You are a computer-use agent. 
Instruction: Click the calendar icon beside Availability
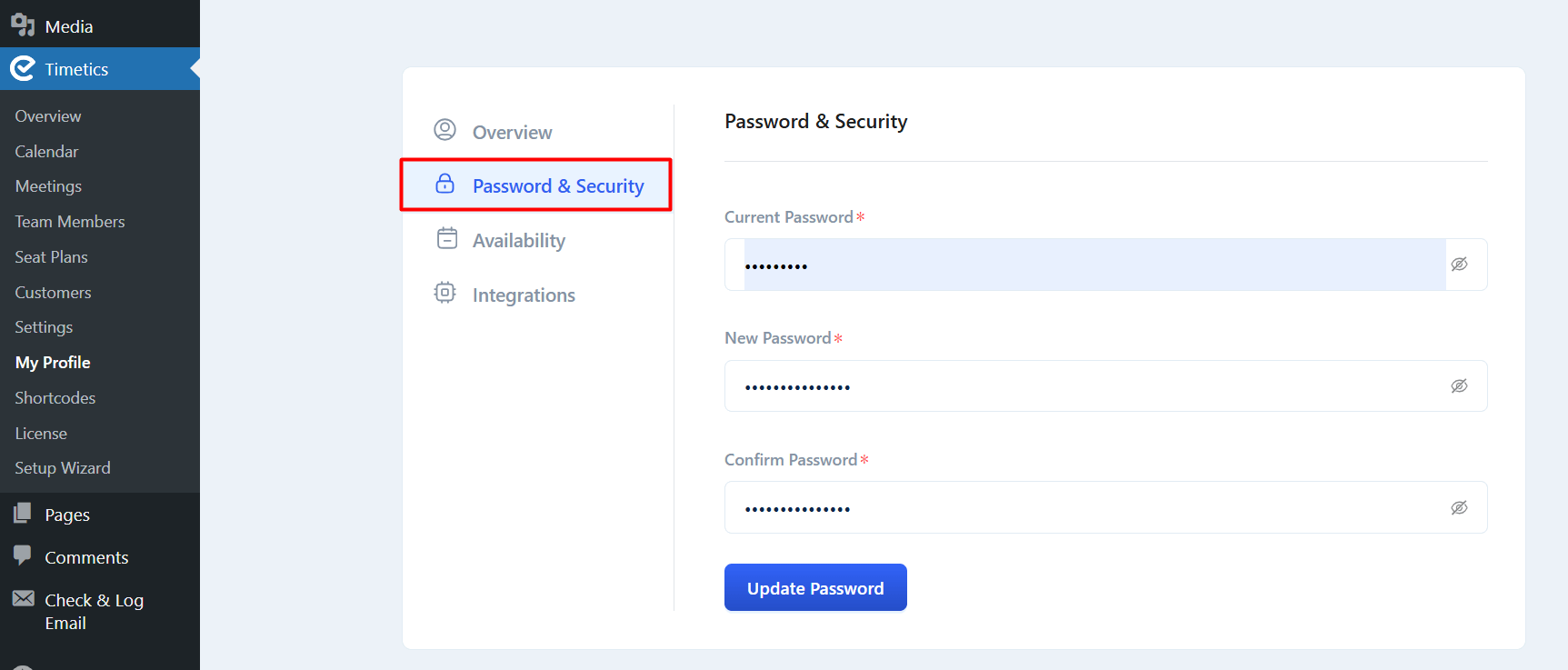point(446,238)
